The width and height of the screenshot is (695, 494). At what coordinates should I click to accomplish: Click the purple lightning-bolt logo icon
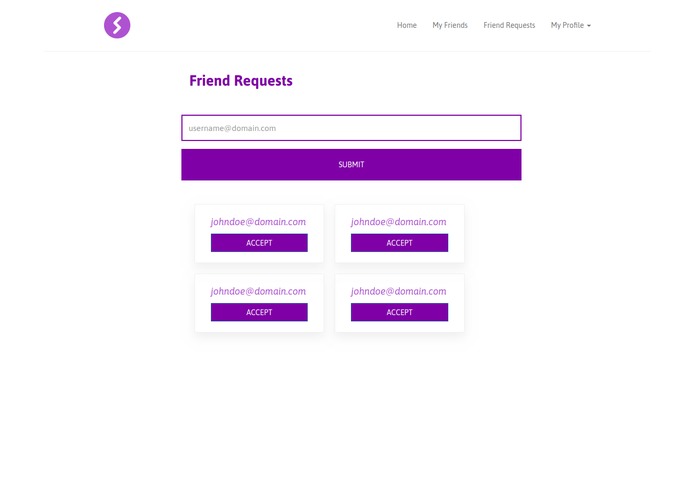click(x=117, y=25)
